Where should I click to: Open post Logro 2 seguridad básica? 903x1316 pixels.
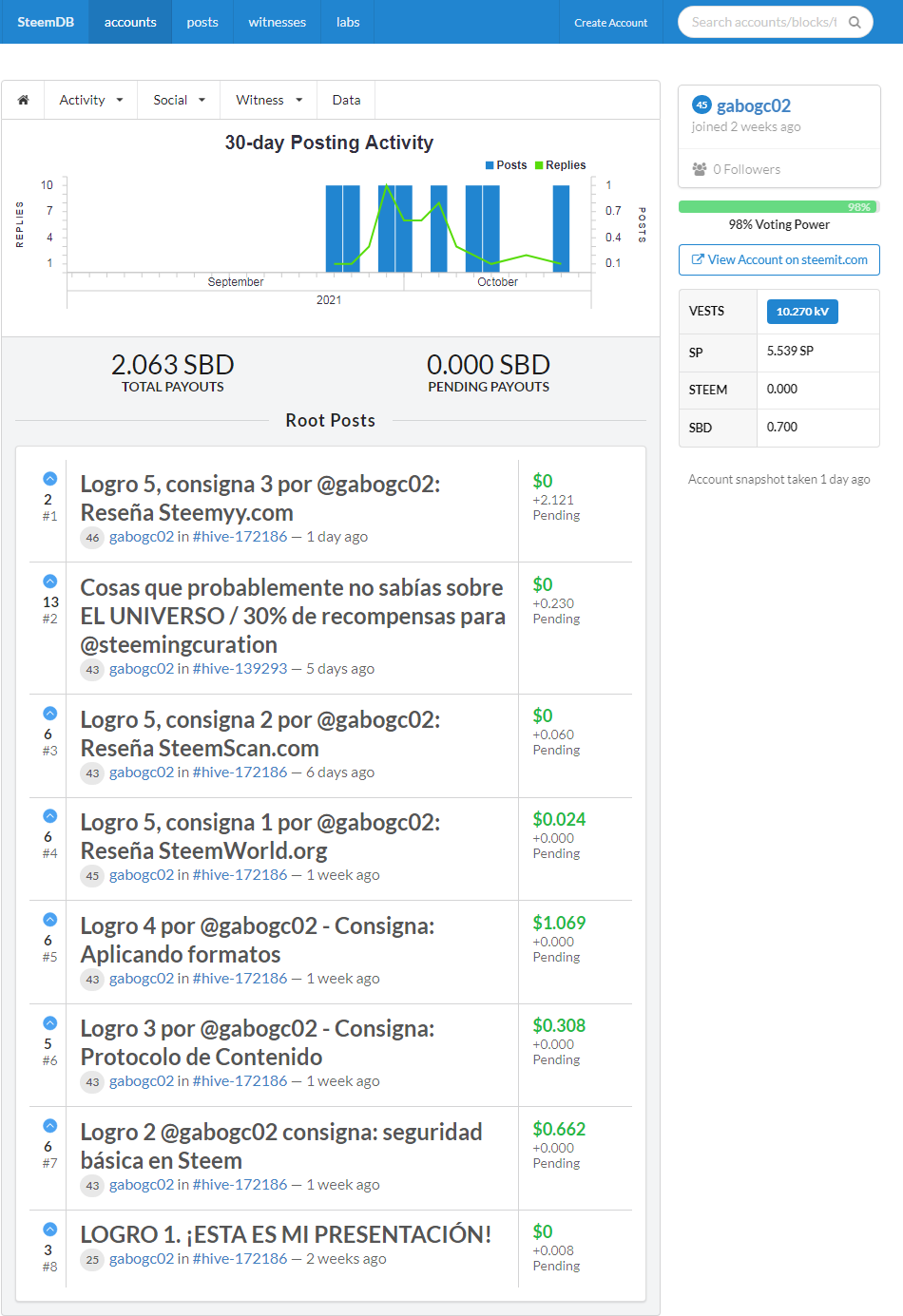(281, 1146)
